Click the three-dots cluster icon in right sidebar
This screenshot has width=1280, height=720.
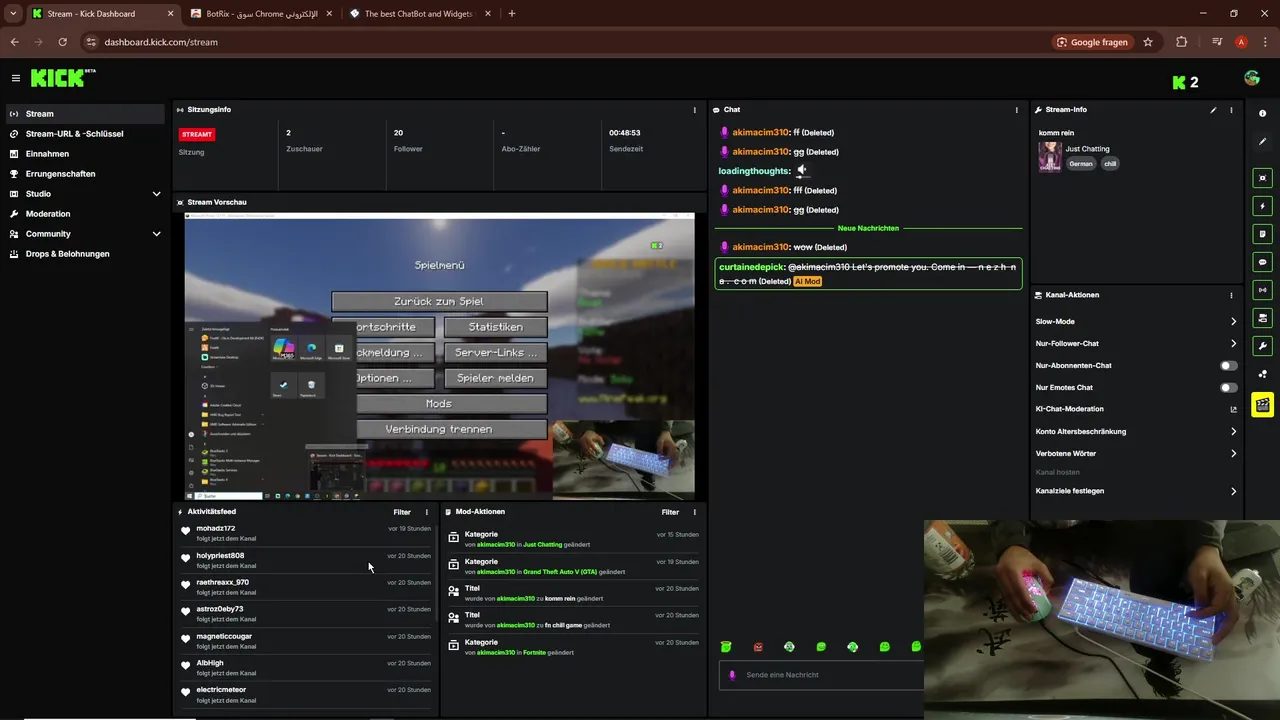[x=1262, y=374]
